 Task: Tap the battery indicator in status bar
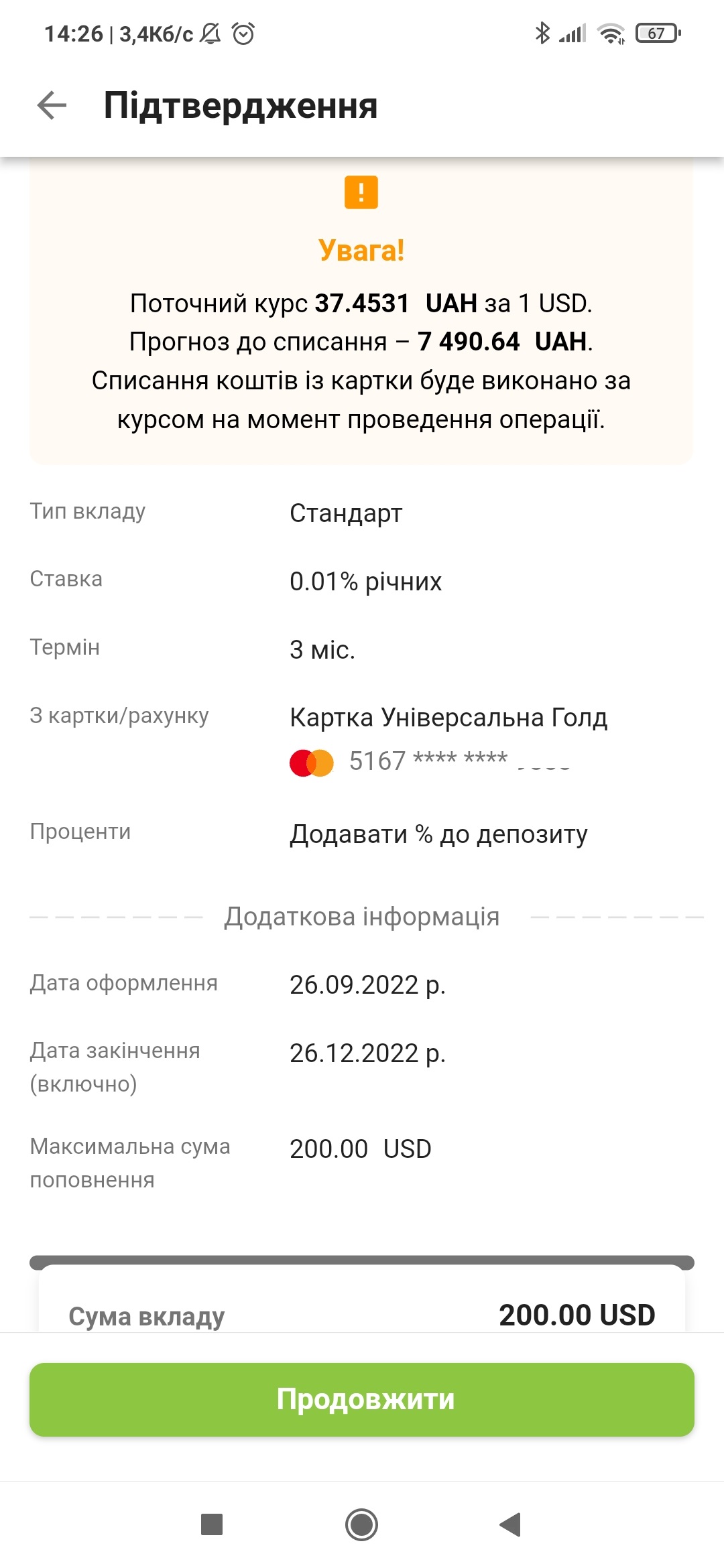click(x=658, y=33)
